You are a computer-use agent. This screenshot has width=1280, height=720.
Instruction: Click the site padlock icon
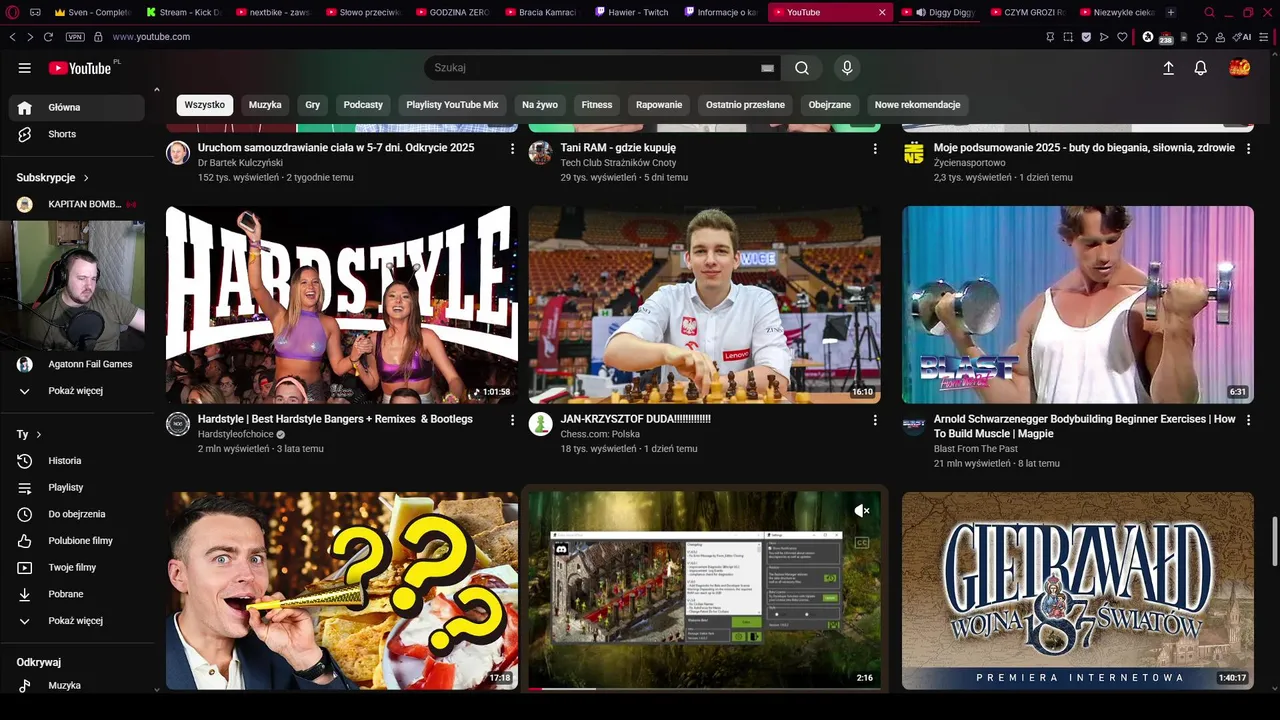click(x=98, y=37)
